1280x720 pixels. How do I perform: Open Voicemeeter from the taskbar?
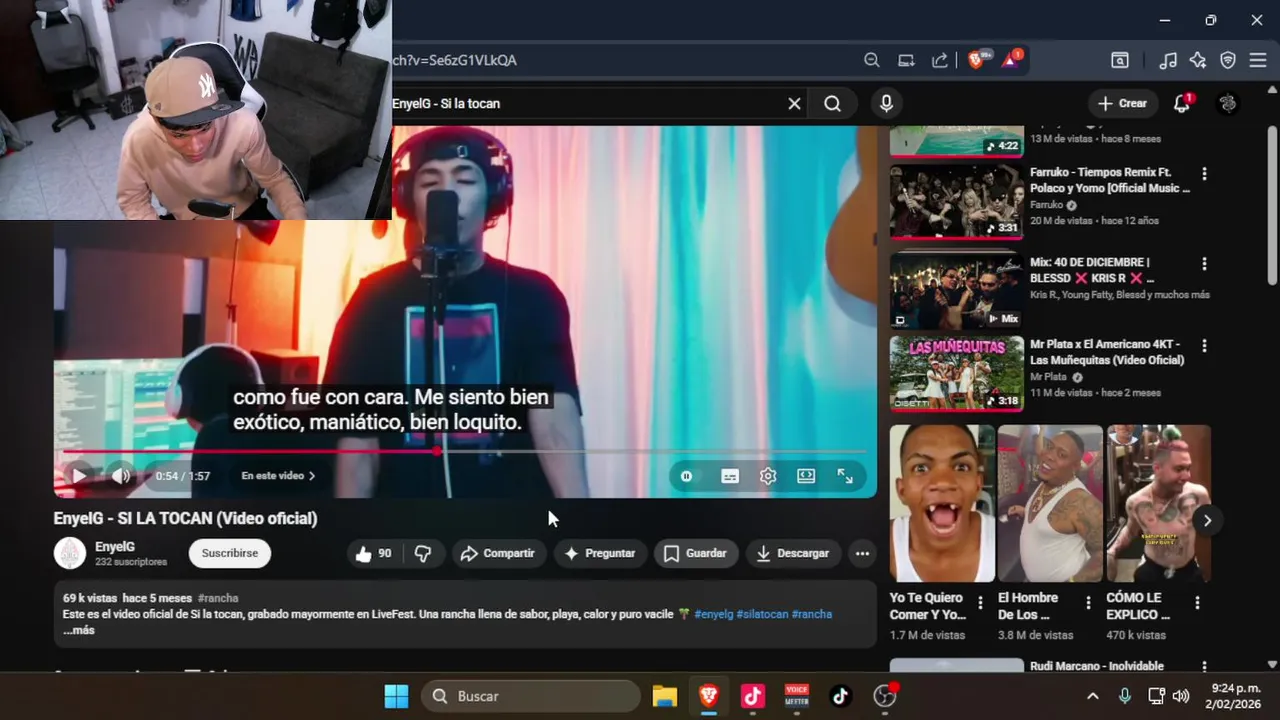coord(797,696)
